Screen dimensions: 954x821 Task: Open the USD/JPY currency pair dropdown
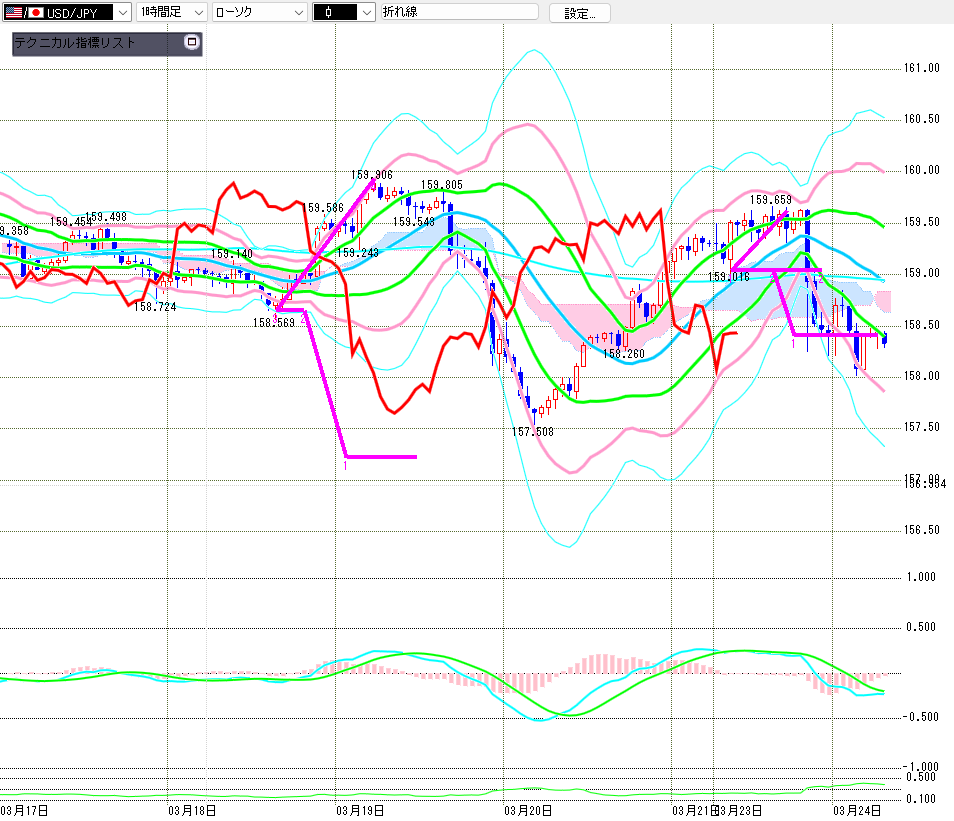tap(122, 12)
